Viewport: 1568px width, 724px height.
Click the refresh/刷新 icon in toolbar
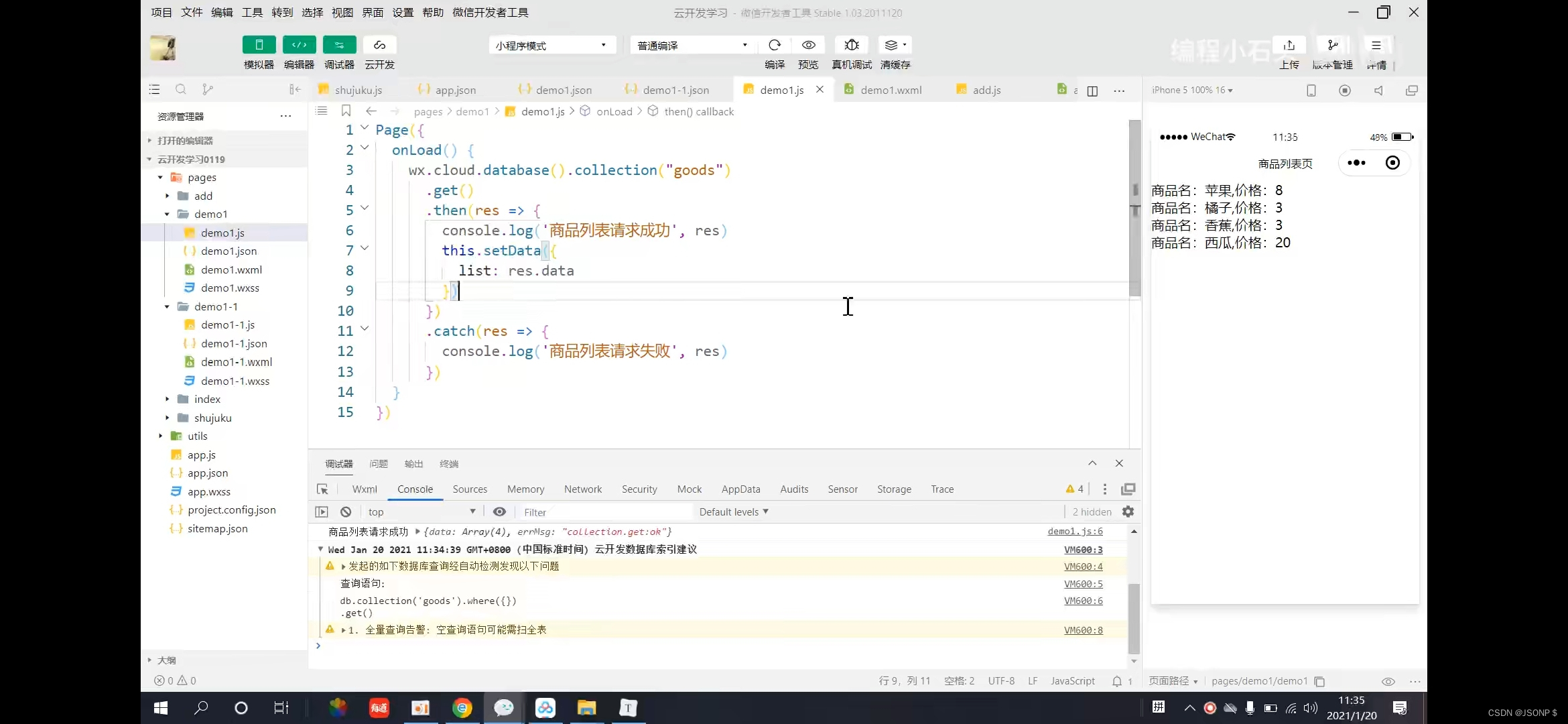pos(775,45)
